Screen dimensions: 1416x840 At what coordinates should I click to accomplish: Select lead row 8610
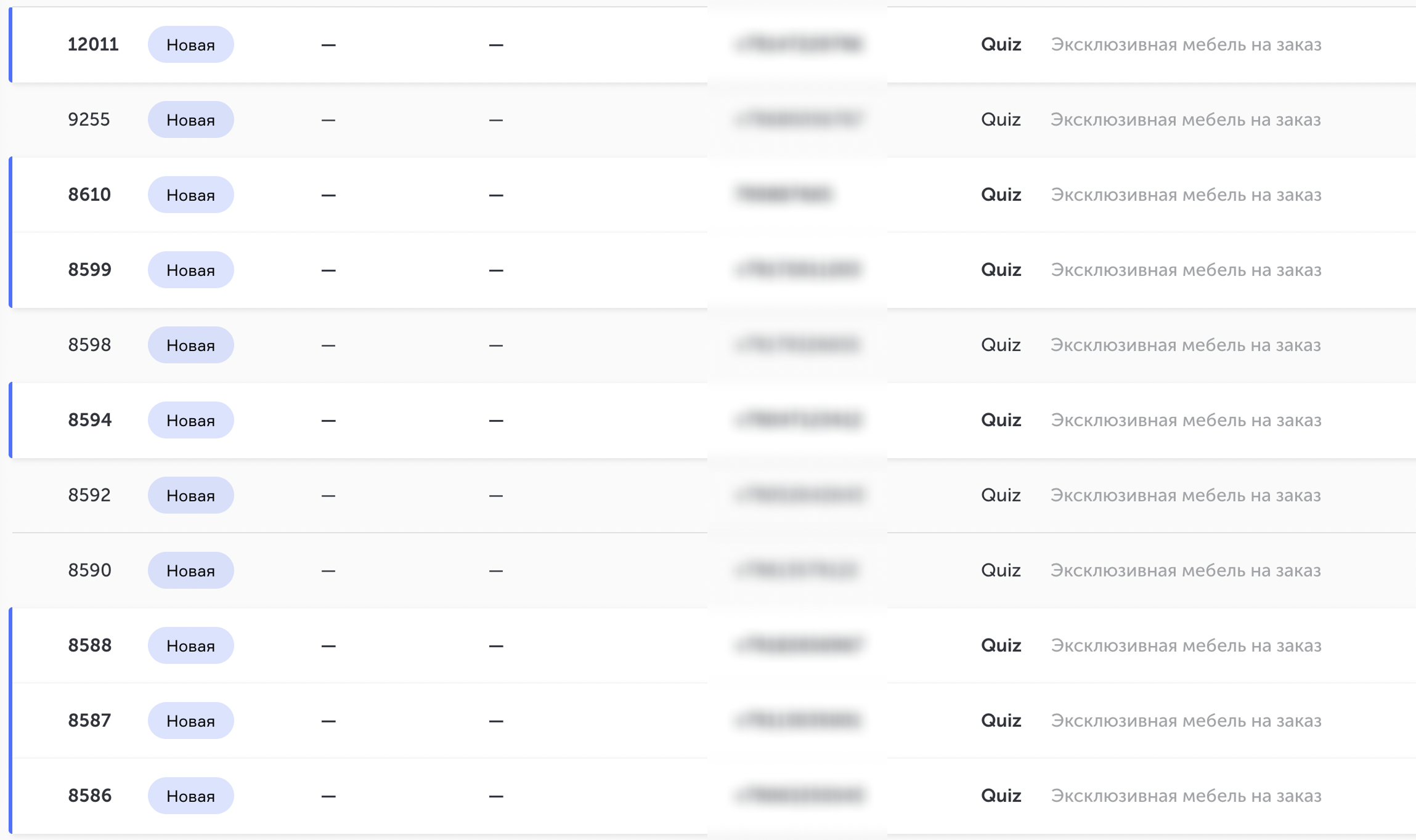[x=714, y=195]
